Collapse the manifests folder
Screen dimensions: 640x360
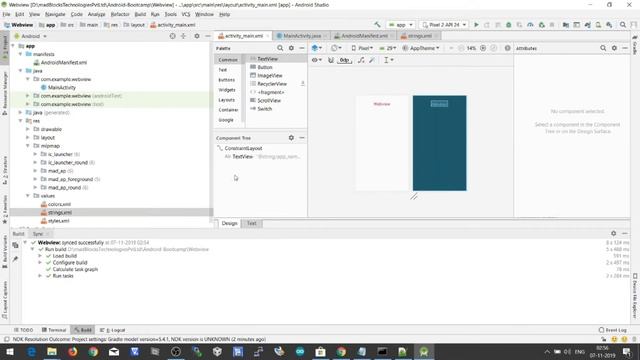(x=20, y=54)
